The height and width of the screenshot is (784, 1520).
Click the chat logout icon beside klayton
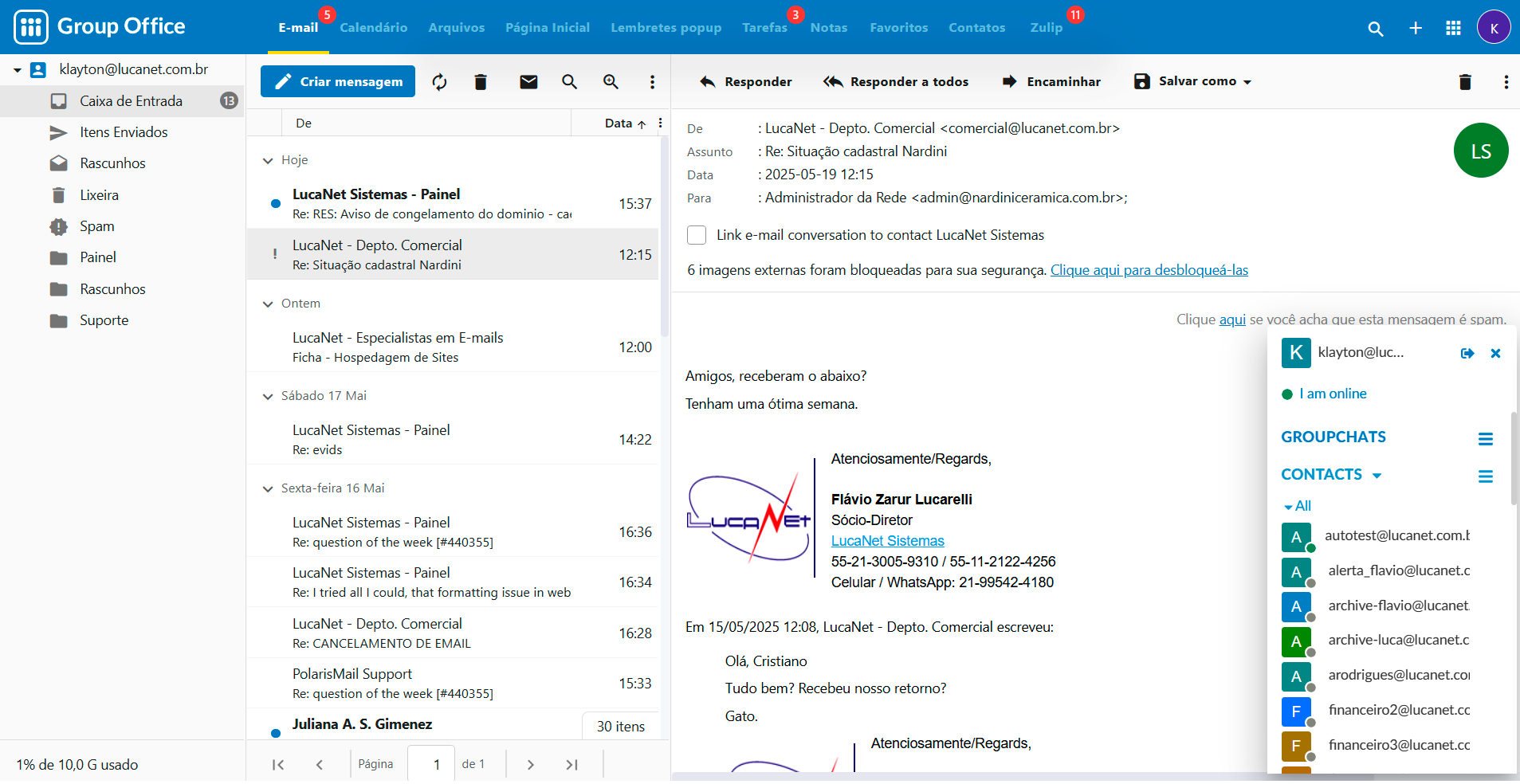(x=1467, y=353)
